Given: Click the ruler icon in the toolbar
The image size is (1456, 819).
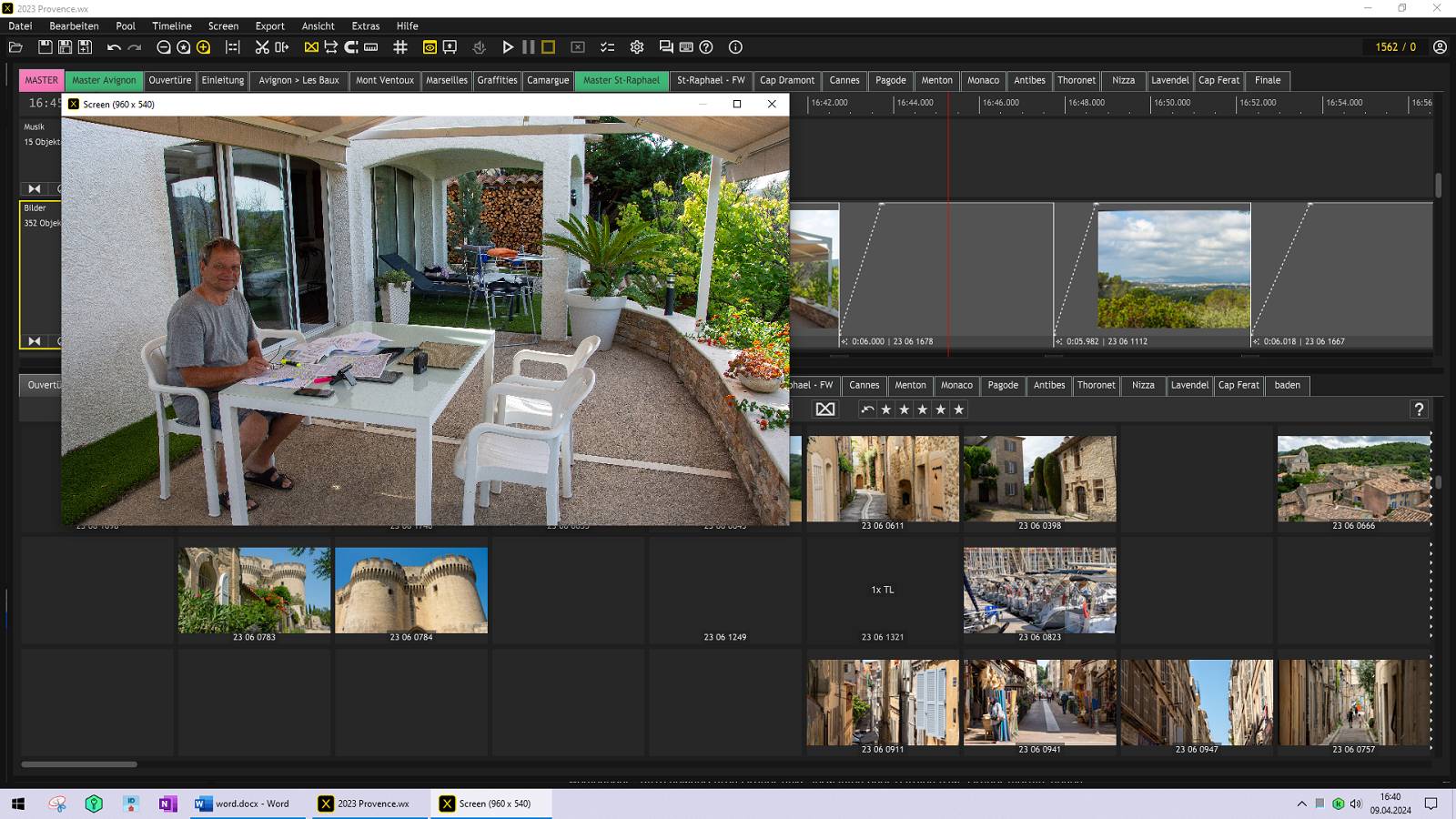Looking at the screenshot, I should (x=371, y=47).
